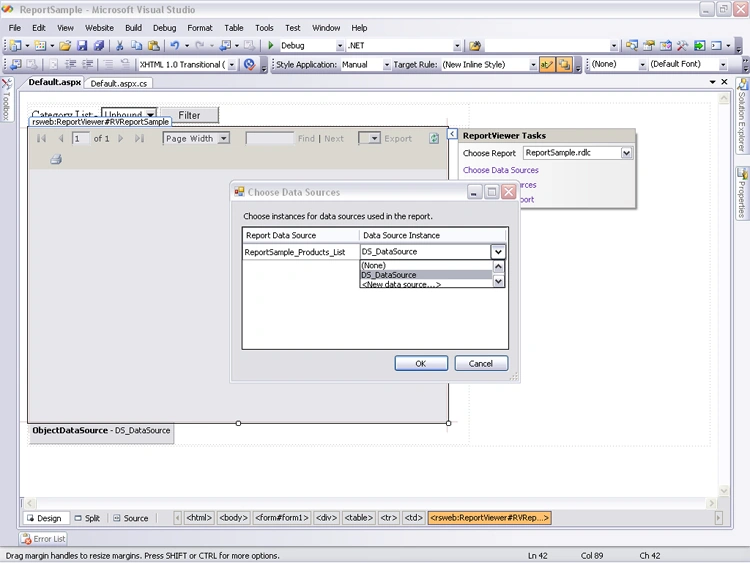This screenshot has height=563, width=750.
Task: Open the Toolbox side tab
Action: coord(7,100)
